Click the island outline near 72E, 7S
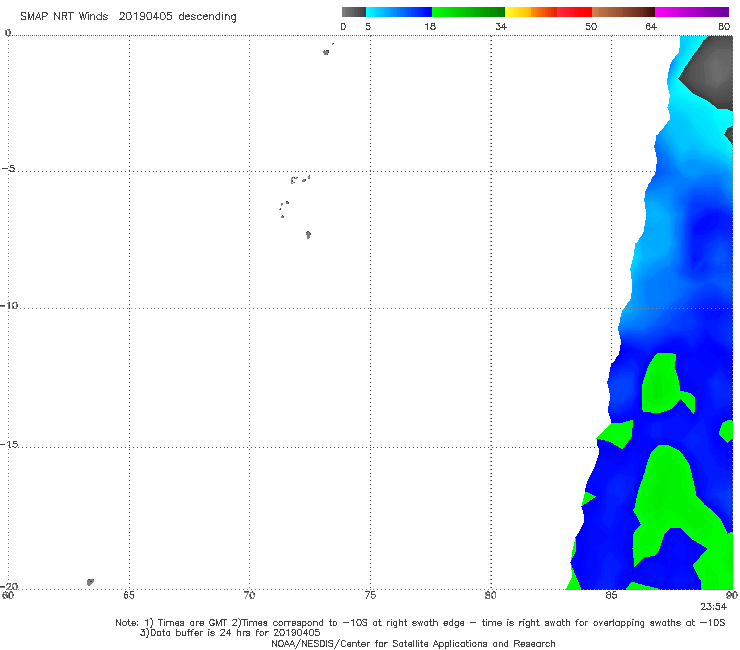The height and width of the screenshot is (650, 740). click(308, 235)
